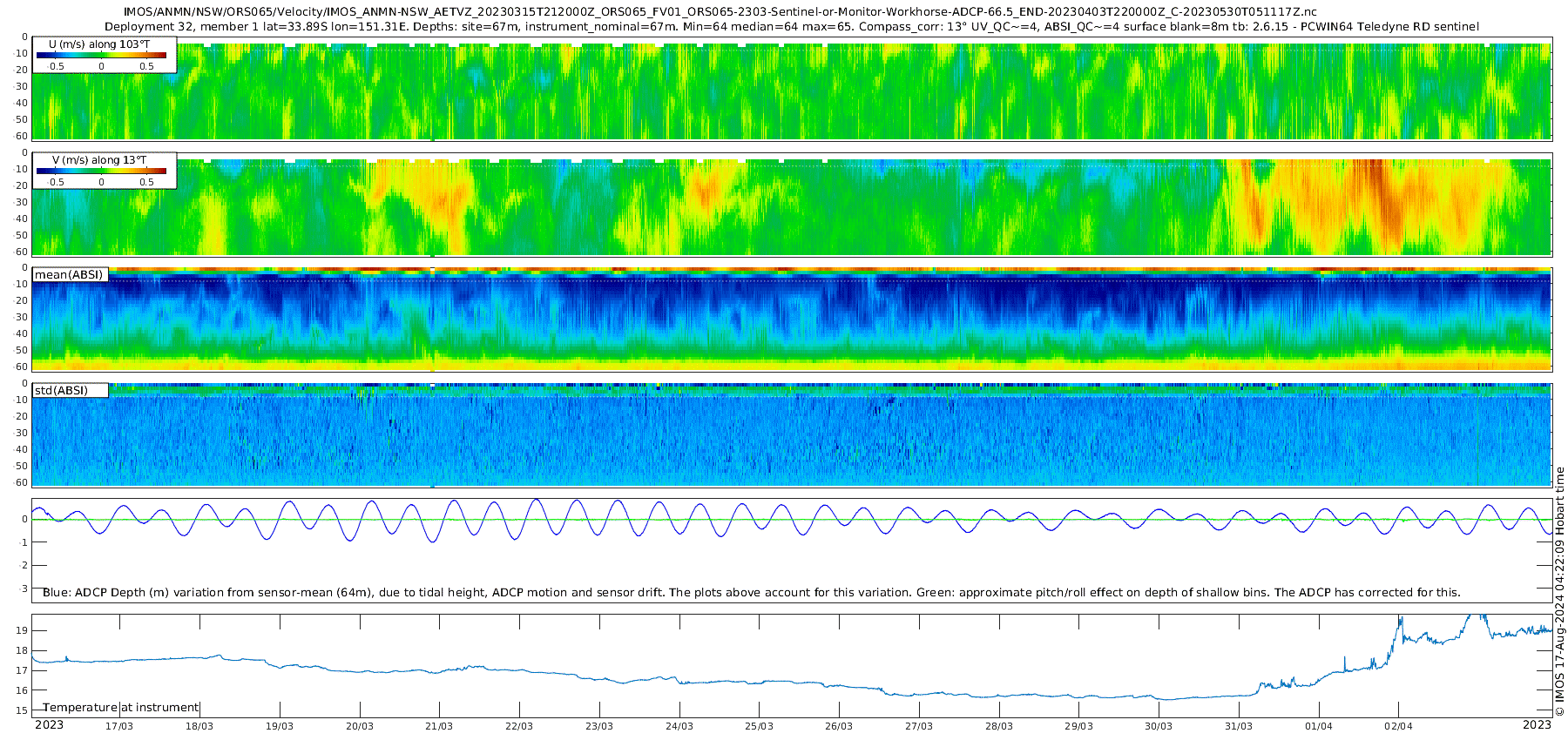
Task: Click the Deployment 32 metadata subtitle line
Action: coord(791,26)
